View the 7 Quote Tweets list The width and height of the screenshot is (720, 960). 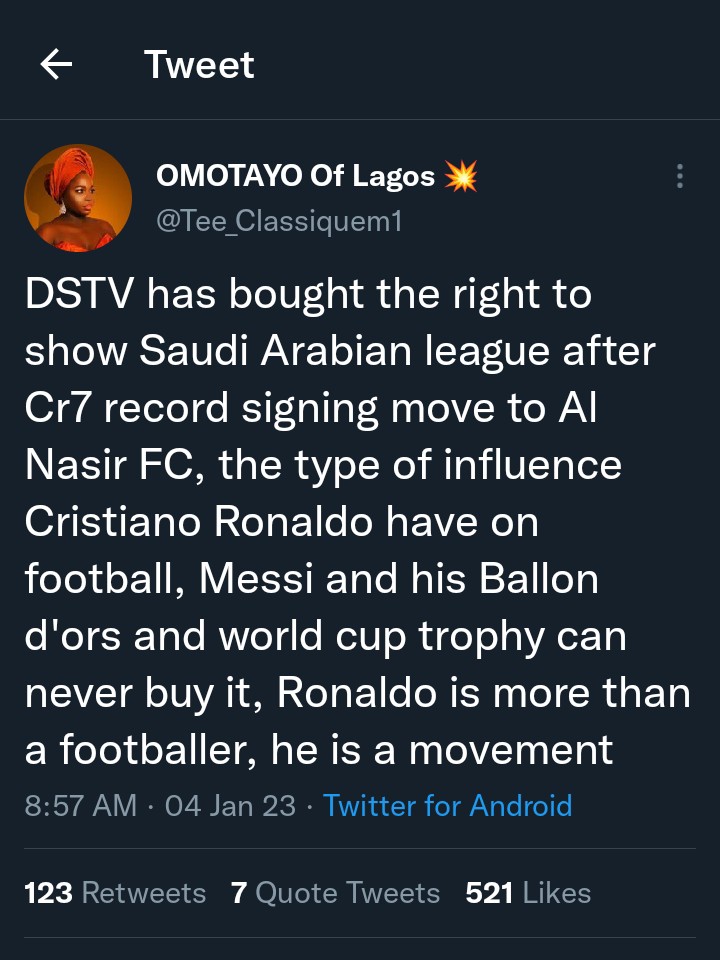(x=335, y=893)
